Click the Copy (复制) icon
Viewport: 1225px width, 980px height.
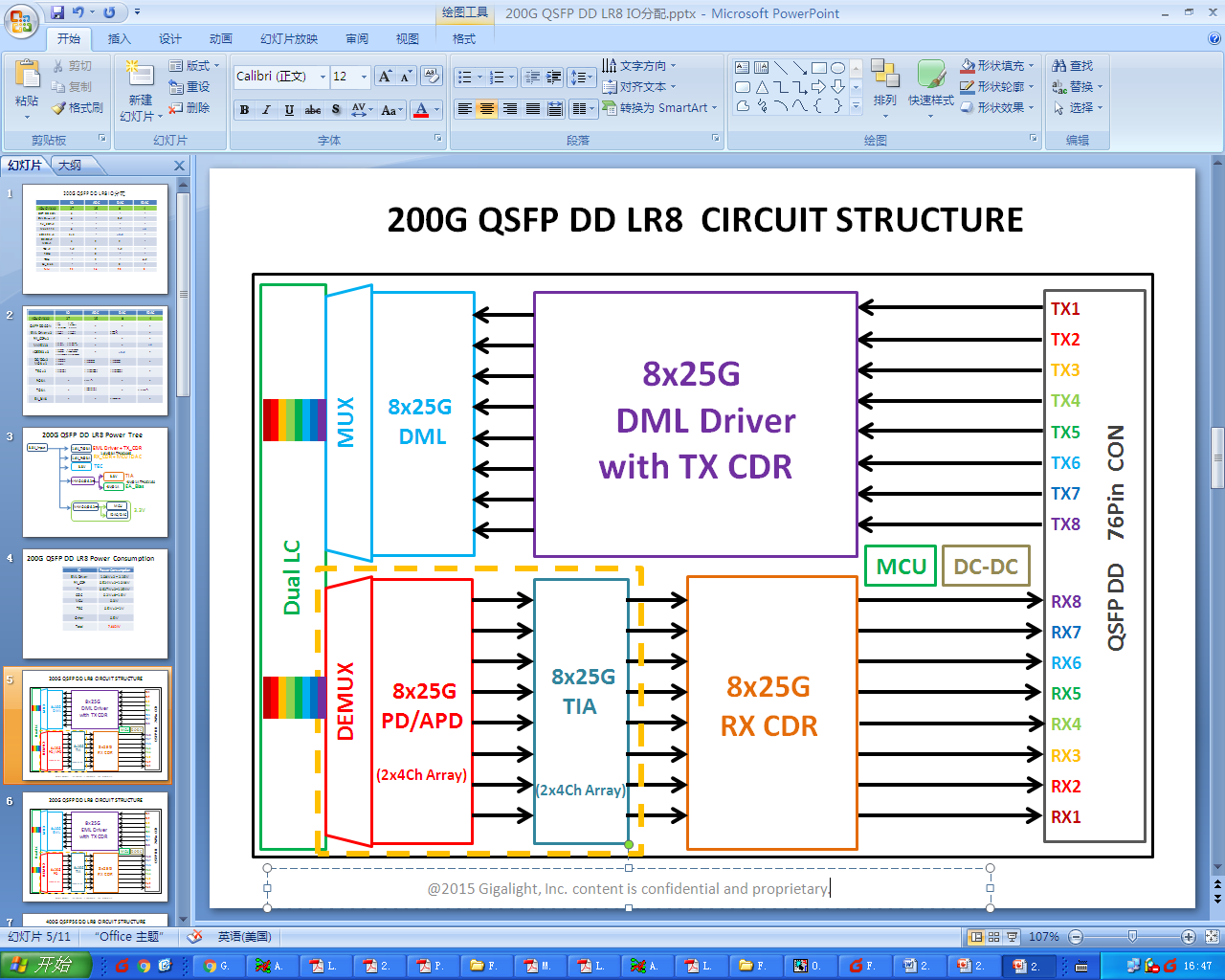point(58,87)
